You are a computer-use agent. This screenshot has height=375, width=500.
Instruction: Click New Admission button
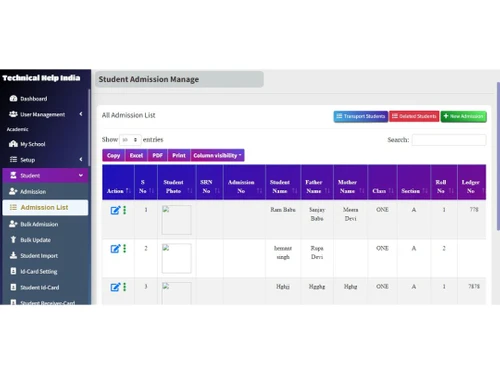464,116
